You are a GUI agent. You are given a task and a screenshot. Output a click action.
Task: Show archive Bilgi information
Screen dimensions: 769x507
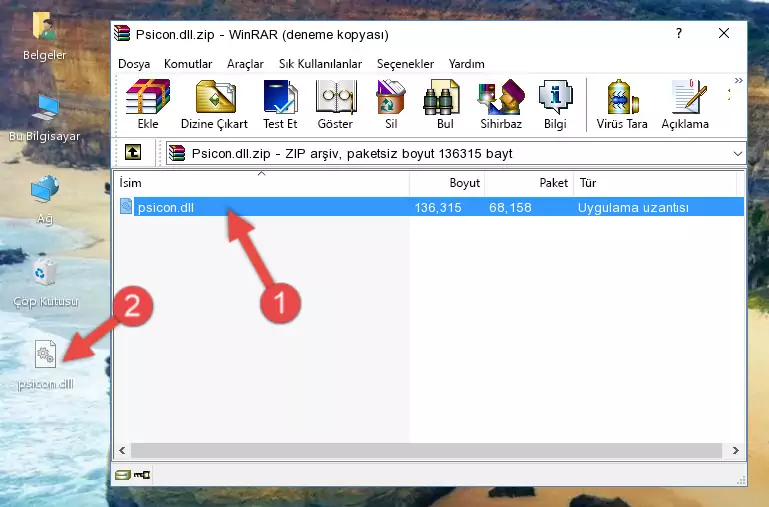pos(555,104)
